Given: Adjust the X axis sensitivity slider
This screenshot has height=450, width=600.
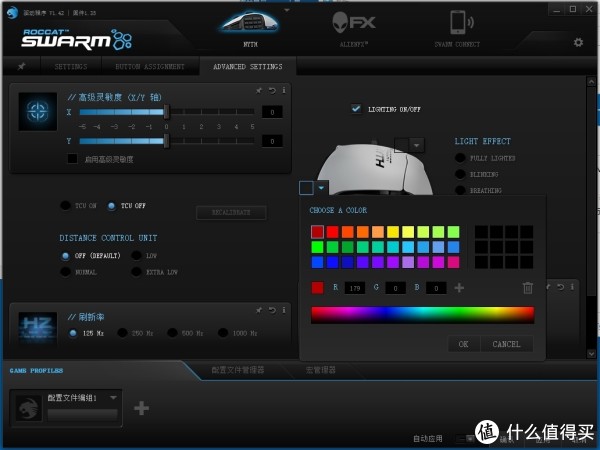Looking at the screenshot, I should (166, 112).
